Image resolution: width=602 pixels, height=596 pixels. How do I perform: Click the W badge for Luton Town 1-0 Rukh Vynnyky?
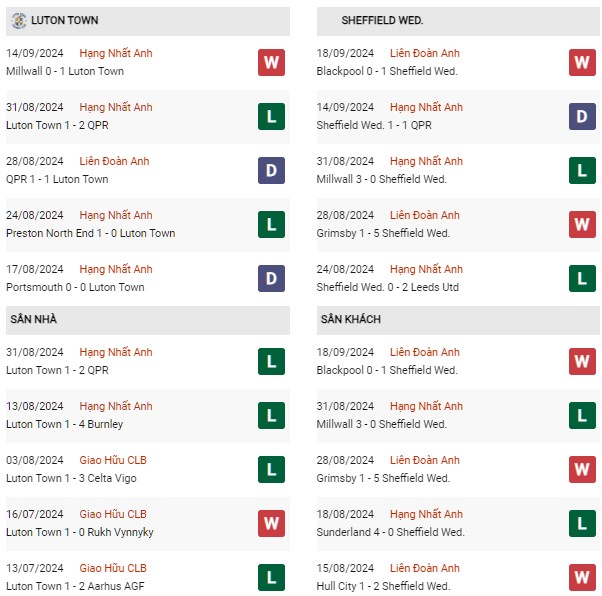(x=271, y=523)
